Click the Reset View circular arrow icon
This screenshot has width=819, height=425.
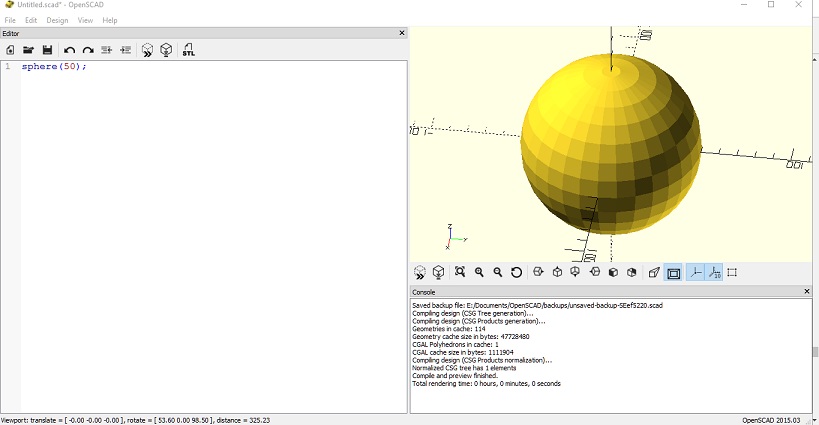(x=516, y=272)
